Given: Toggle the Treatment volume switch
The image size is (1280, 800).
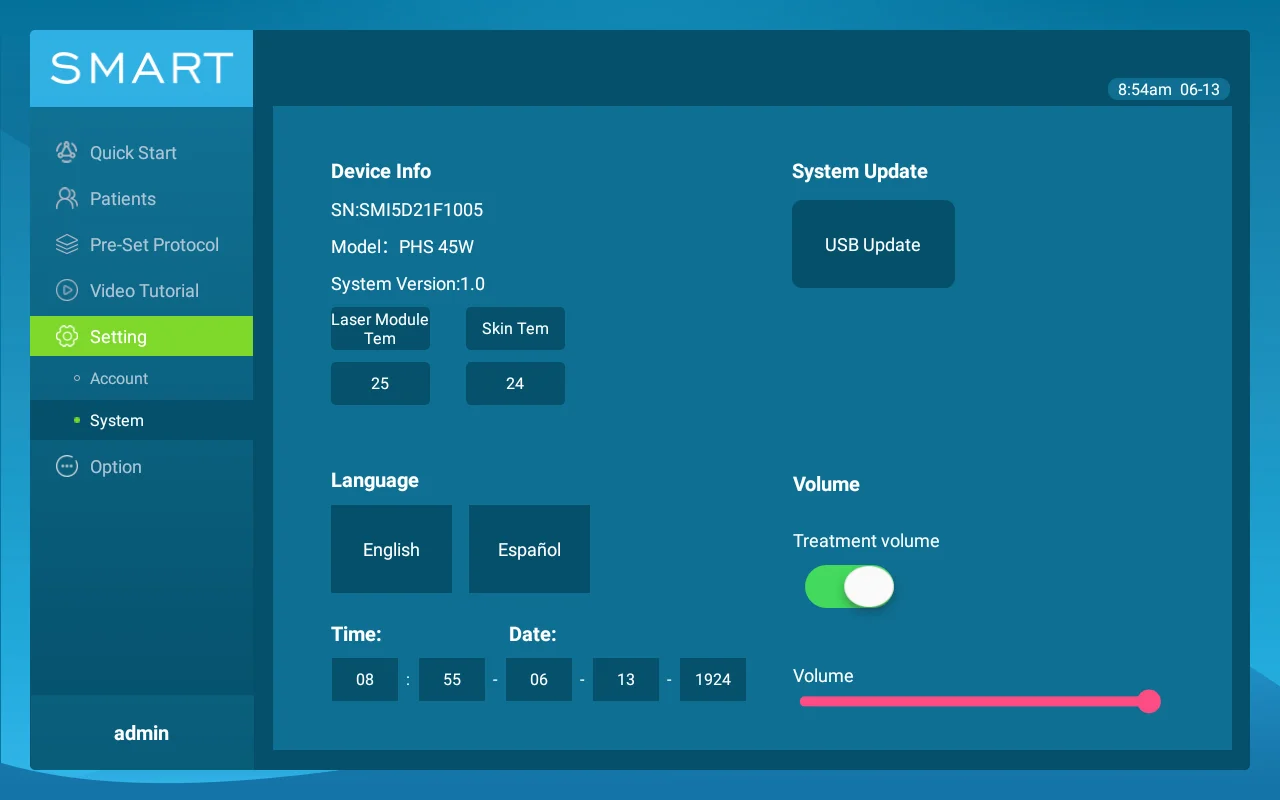Looking at the screenshot, I should 849,587.
